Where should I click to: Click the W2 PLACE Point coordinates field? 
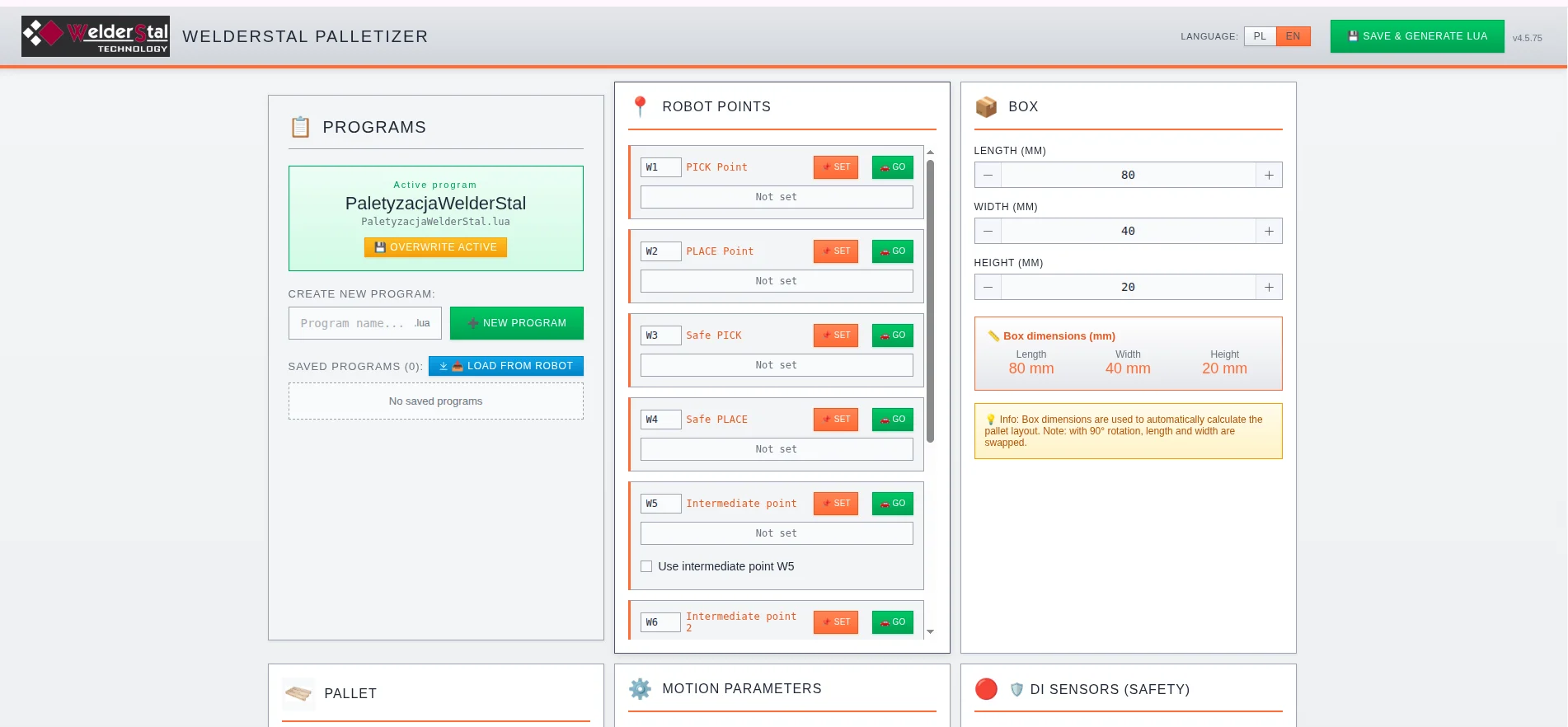[777, 281]
